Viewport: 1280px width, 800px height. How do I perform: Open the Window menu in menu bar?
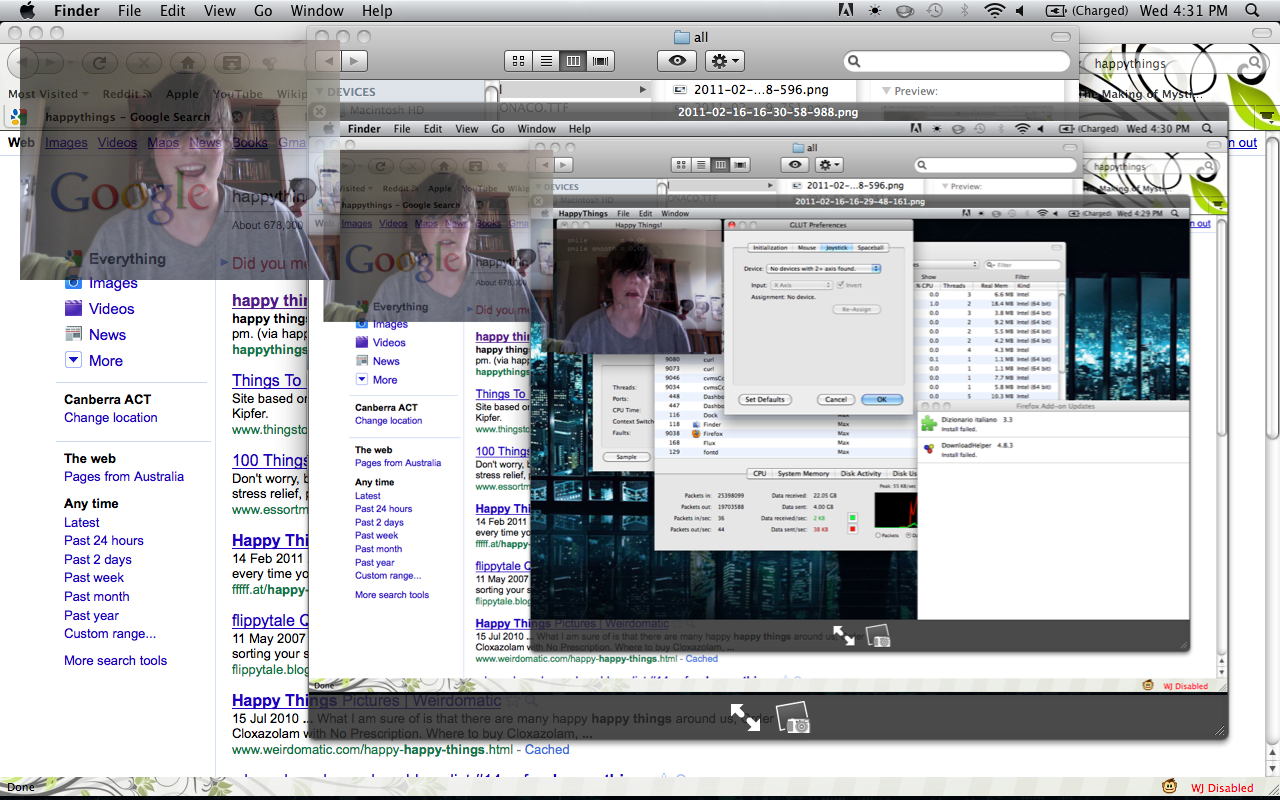[x=316, y=11]
